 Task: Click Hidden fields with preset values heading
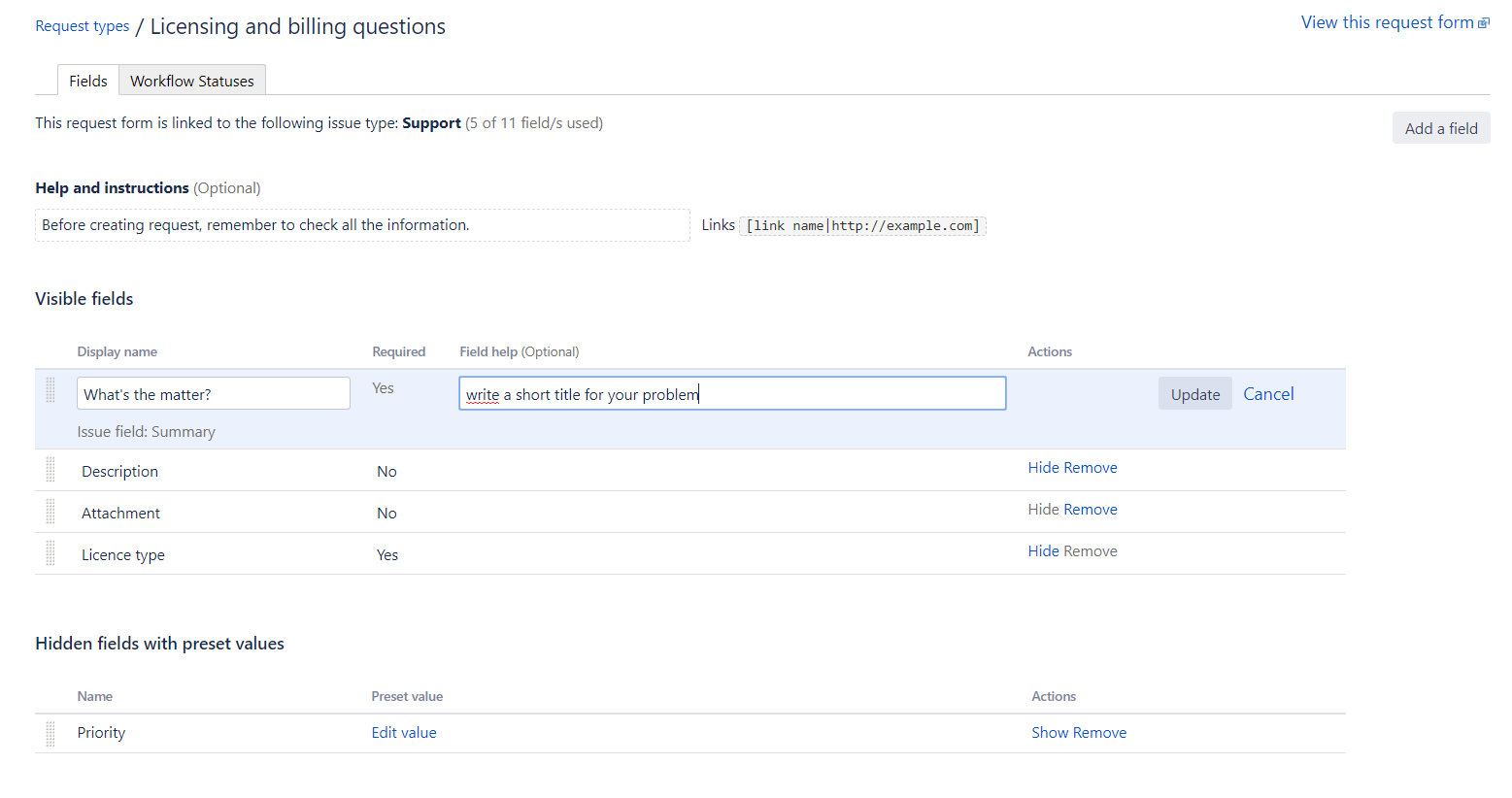[x=159, y=644]
